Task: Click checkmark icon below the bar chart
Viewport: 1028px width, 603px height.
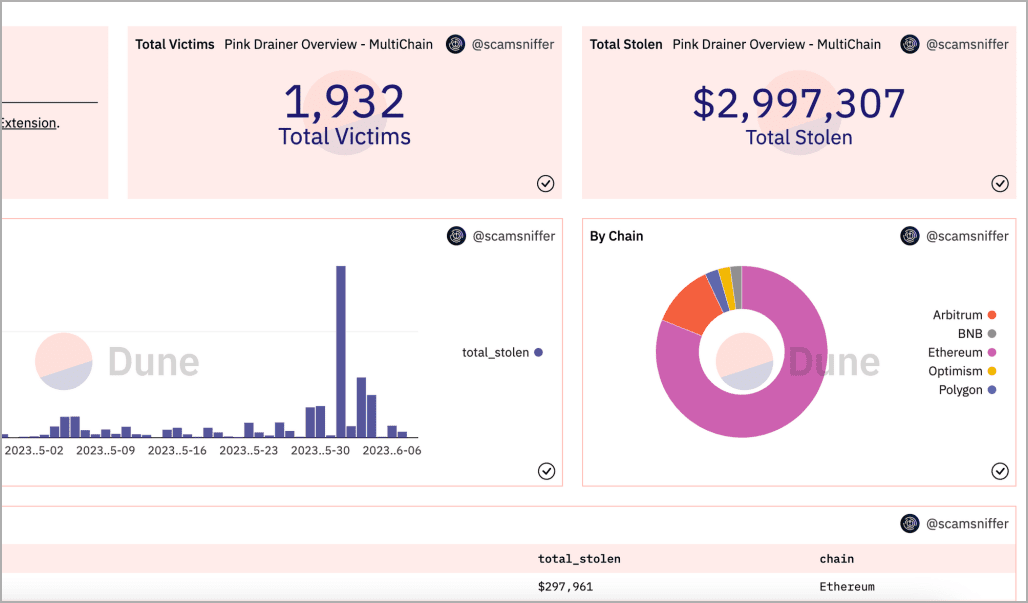Action: pyautogui.click(x=546, y=471)
